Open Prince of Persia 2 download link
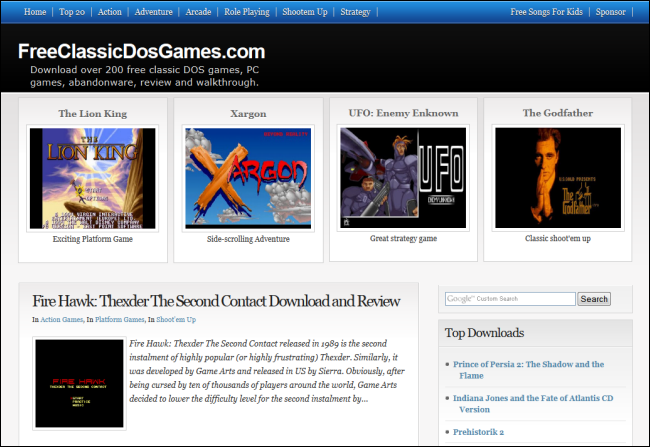This screenshot has width=650, height=447. pos(528,370)
